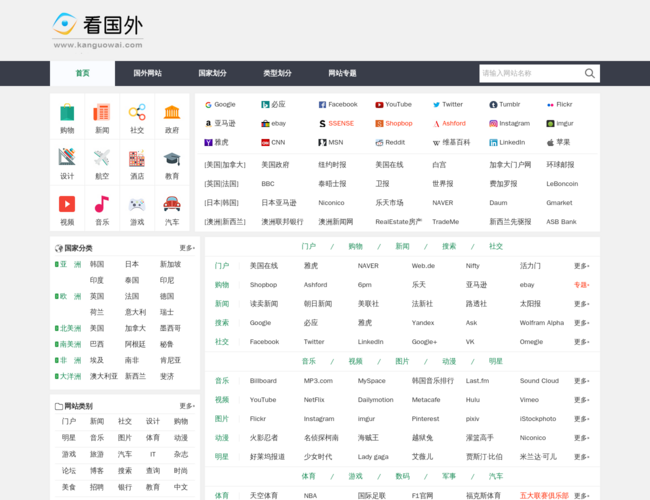The image size is (650, 500).
Task: Open 论坛 in 网站类别 list
Action: click(69, 471)
